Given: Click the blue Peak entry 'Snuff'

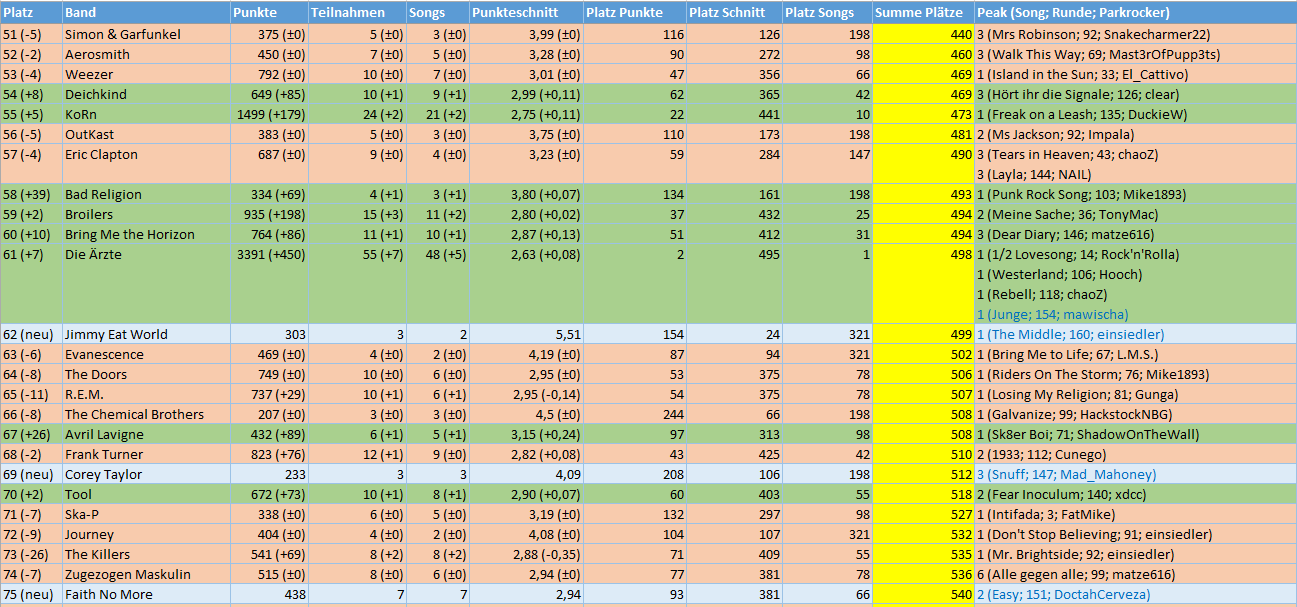Looking at the screenshot, I should [1066, 474].
